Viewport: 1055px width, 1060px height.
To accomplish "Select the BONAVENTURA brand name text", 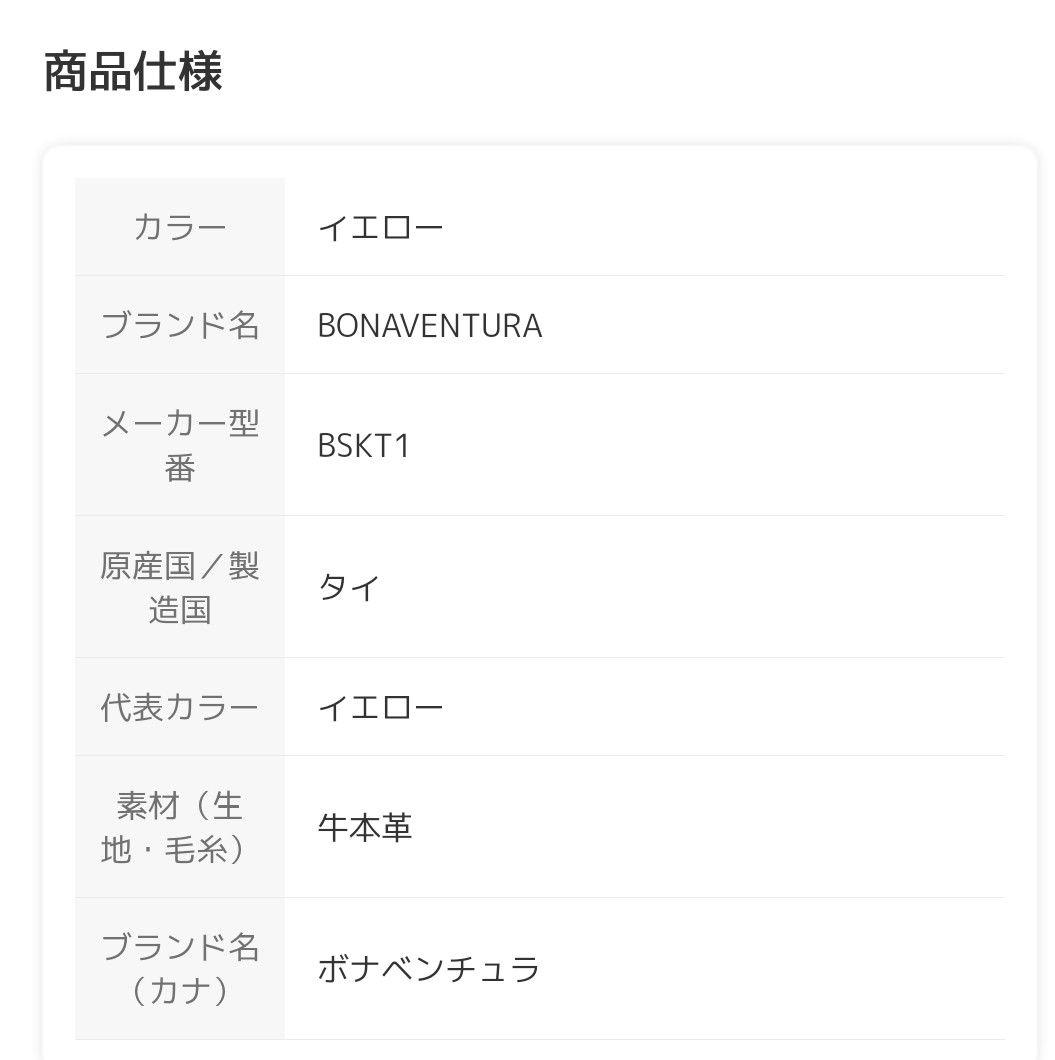I will [430, 326].
